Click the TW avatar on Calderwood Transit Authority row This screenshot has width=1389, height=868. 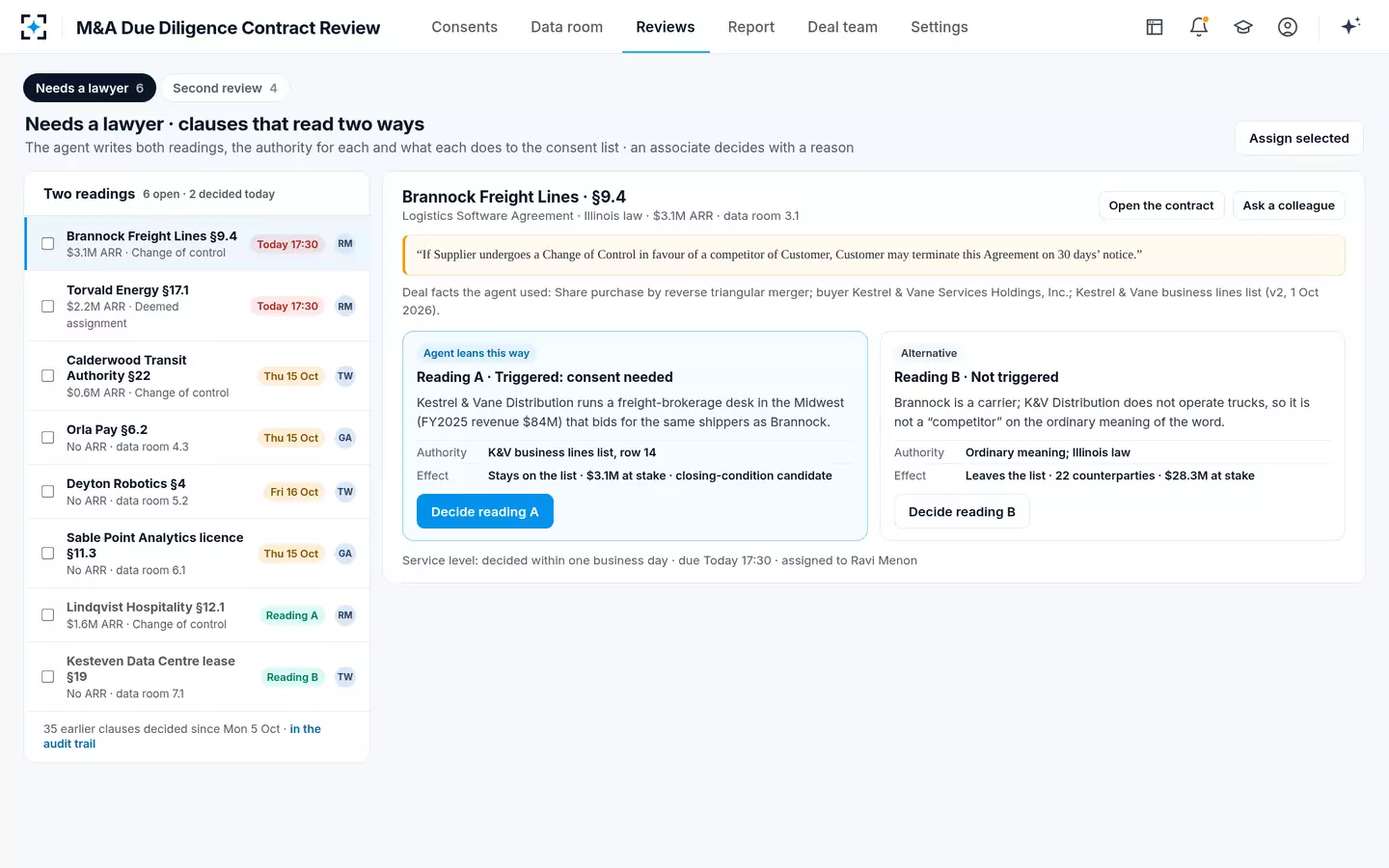(345, 376)
